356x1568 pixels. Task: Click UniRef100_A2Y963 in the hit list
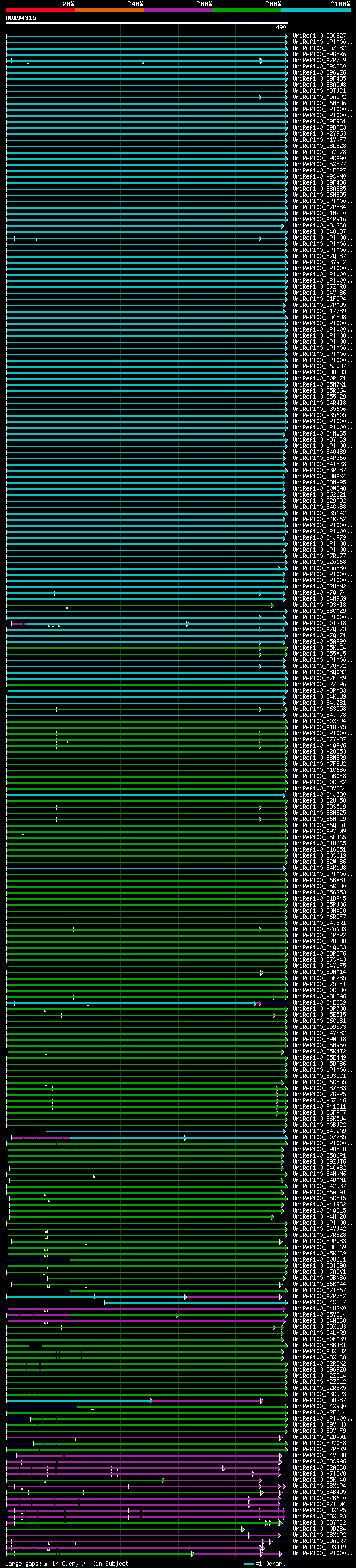319,134
